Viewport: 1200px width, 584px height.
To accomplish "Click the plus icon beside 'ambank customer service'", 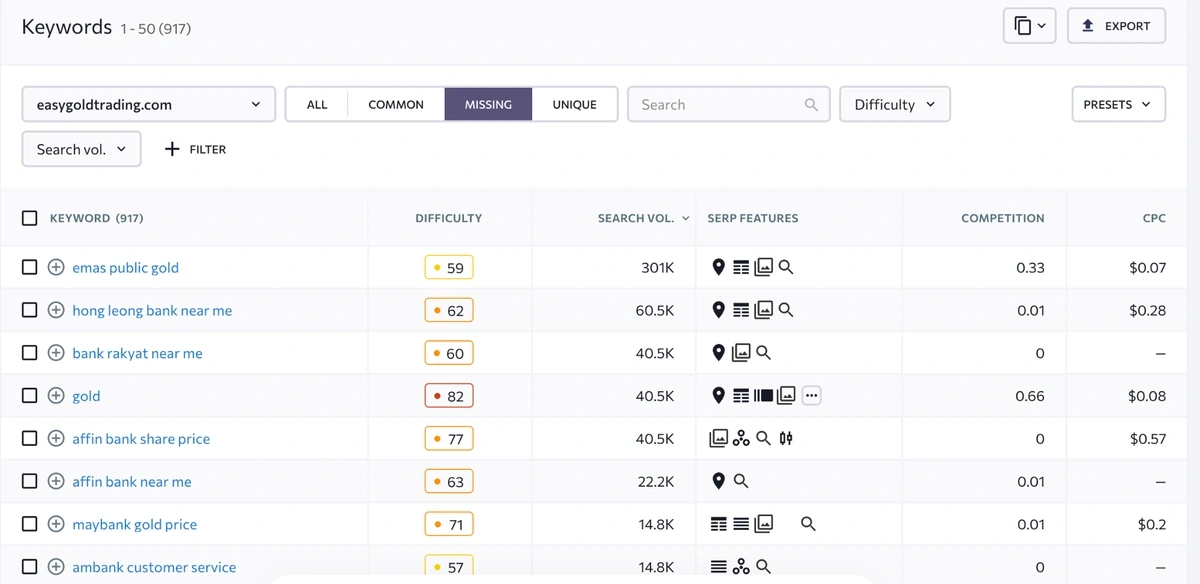I will [56, 567].
